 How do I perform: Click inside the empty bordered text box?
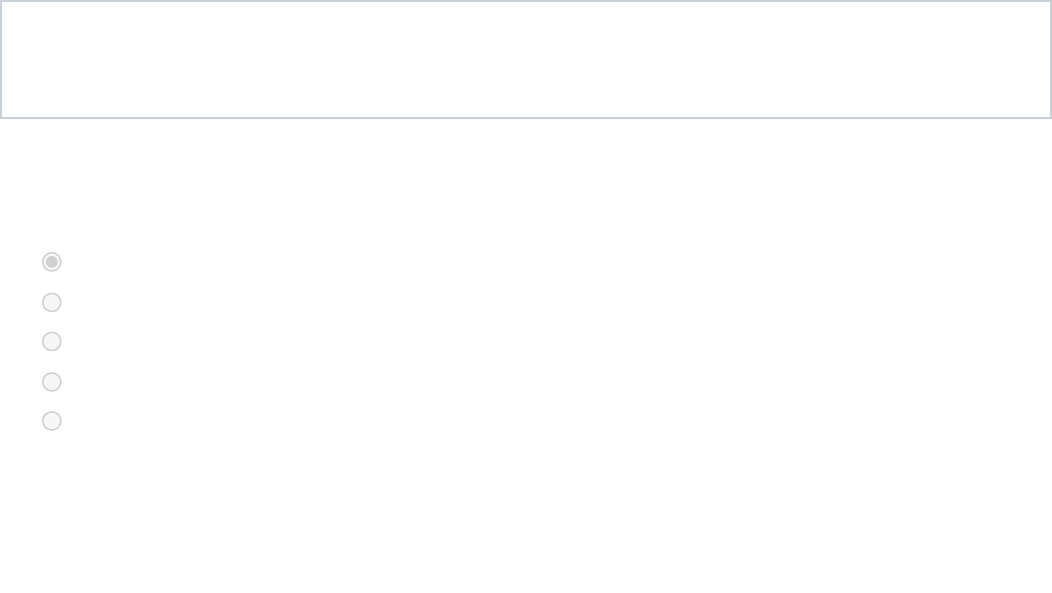(x=526, y=60)
